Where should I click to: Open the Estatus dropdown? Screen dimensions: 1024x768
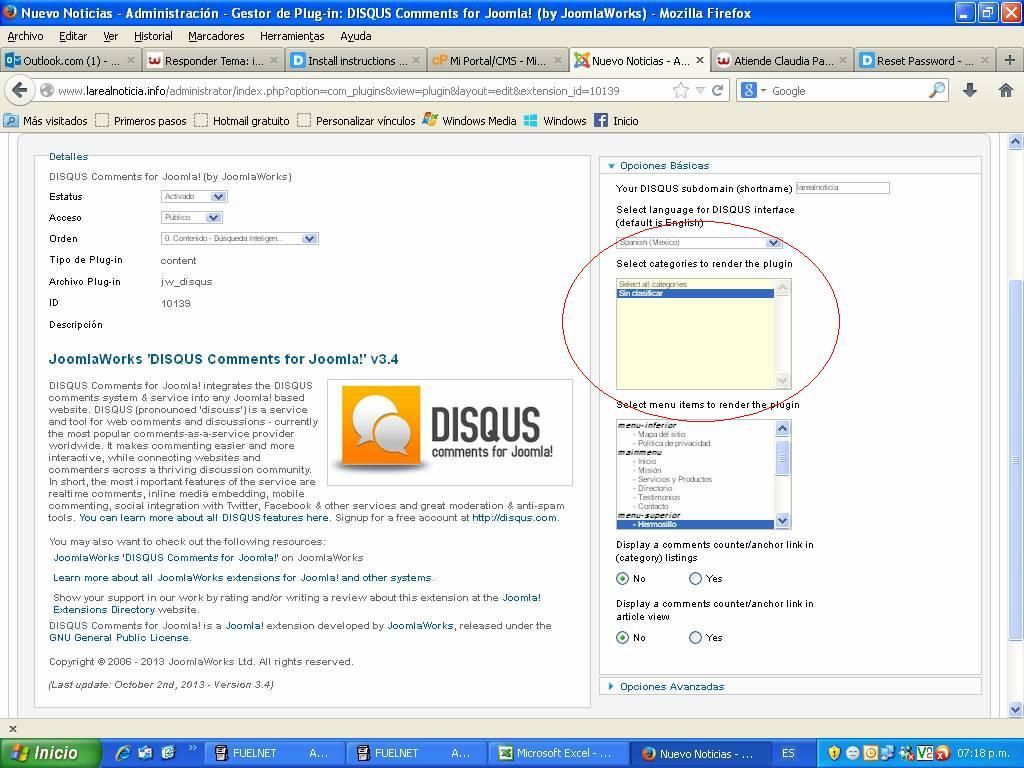(194, 196)
